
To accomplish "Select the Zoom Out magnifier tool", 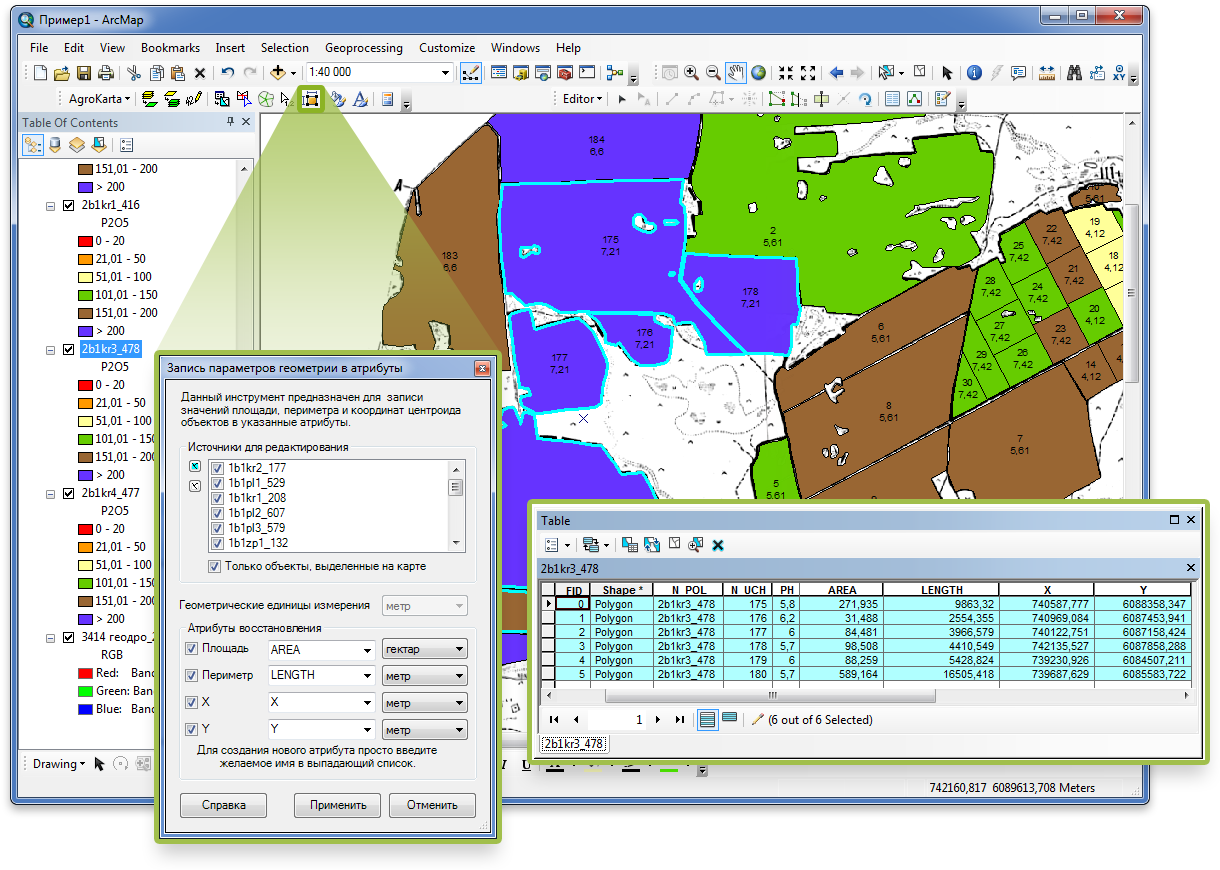I will pos(713,73).
